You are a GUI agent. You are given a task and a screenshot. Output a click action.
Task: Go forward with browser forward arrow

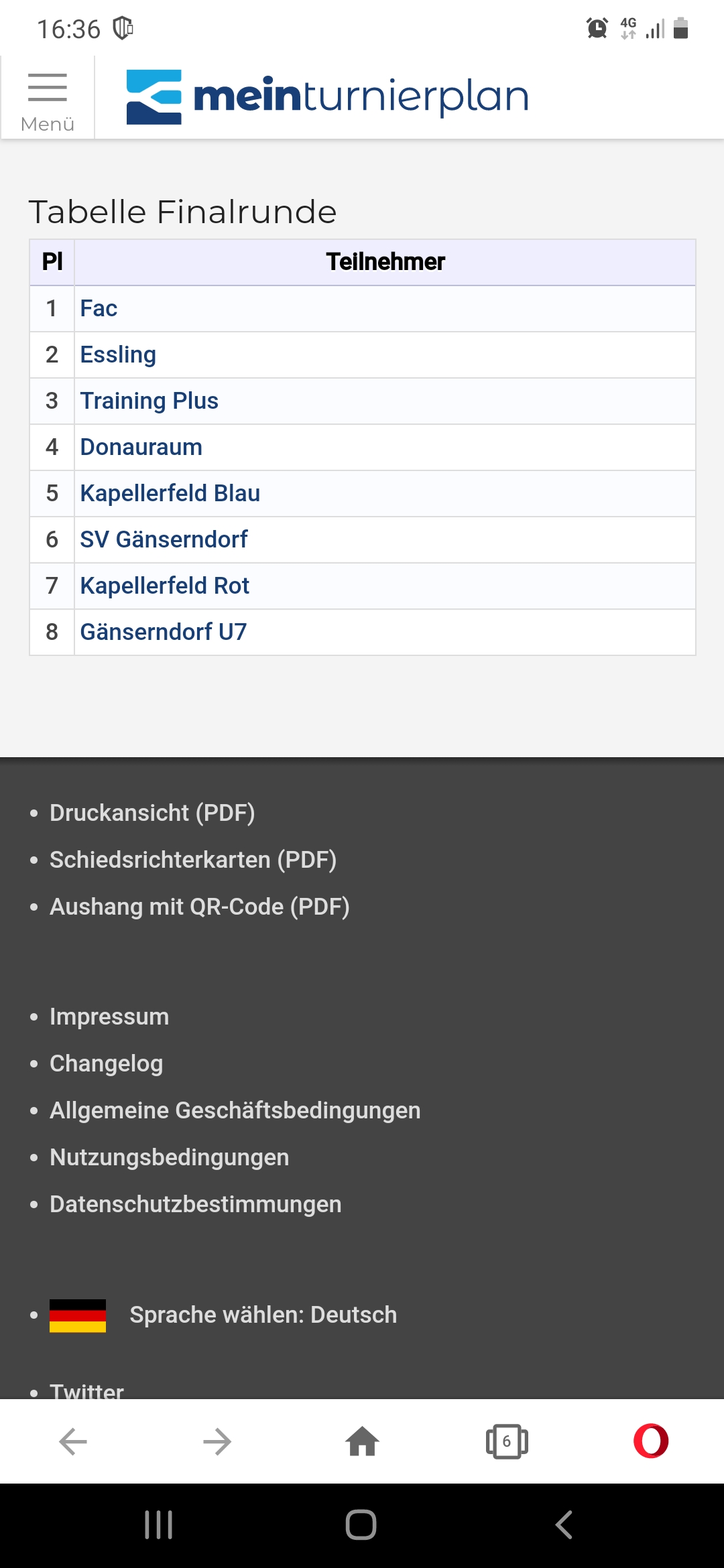pyautogui.click(x=217, y=1441)
